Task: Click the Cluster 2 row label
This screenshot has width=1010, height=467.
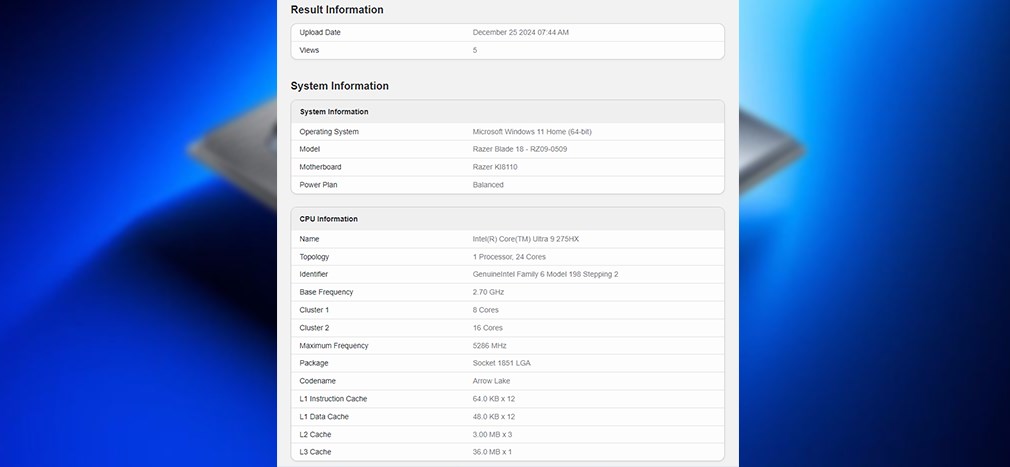Action: pyautogui.click(x=314, y=328)
